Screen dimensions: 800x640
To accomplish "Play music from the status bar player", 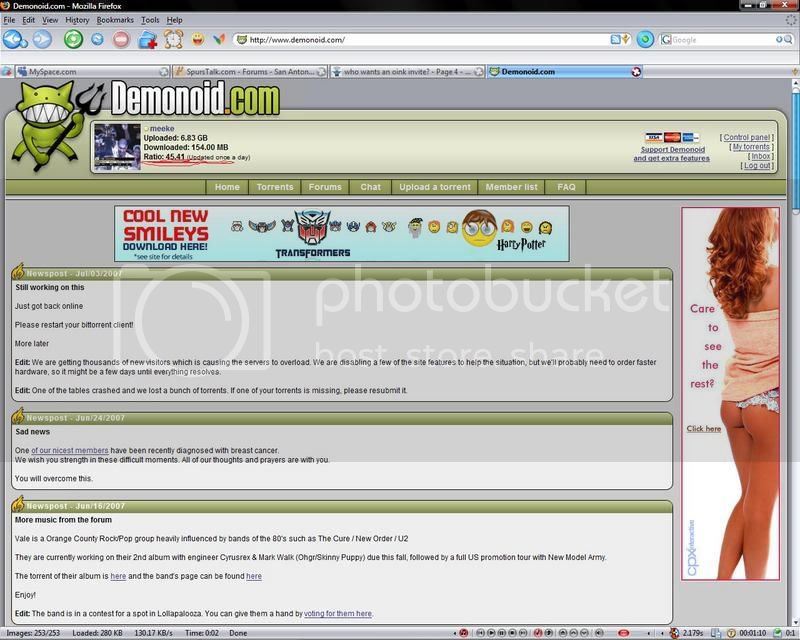I will 491,633.
